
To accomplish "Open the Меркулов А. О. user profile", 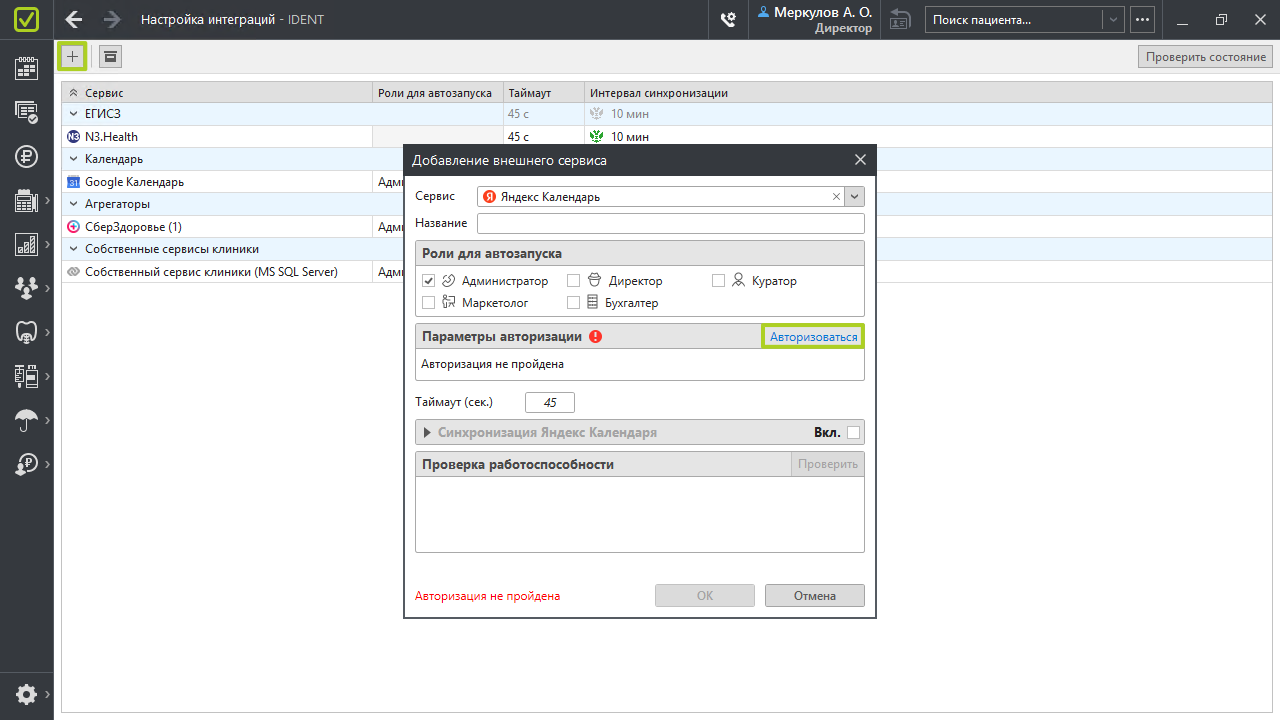I will pos(814,19).
